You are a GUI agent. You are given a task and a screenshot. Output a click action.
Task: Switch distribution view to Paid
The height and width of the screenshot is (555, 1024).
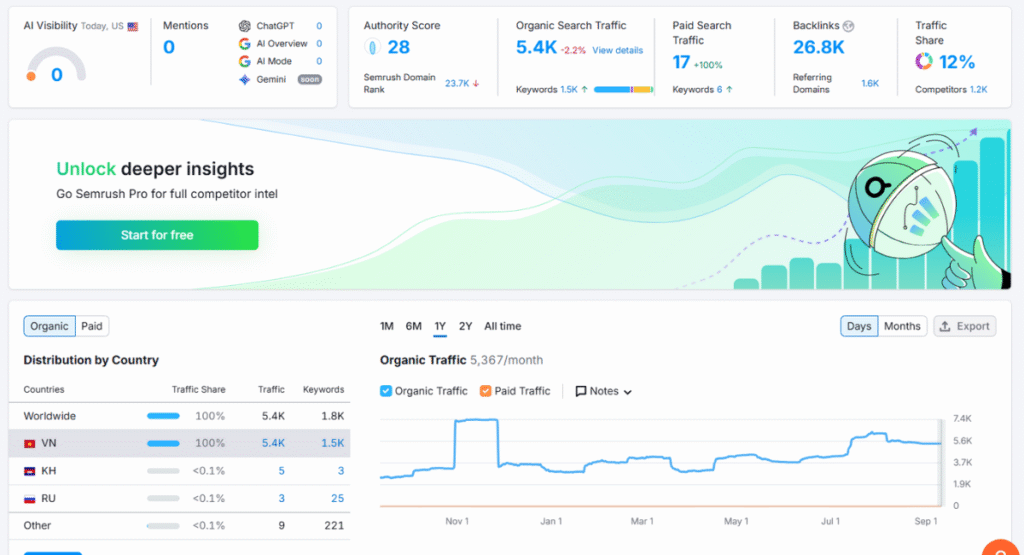click(92, 326)
